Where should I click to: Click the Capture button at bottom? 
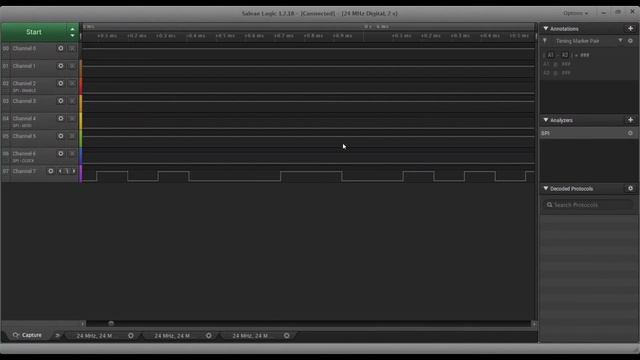click(x=27, y=335)
